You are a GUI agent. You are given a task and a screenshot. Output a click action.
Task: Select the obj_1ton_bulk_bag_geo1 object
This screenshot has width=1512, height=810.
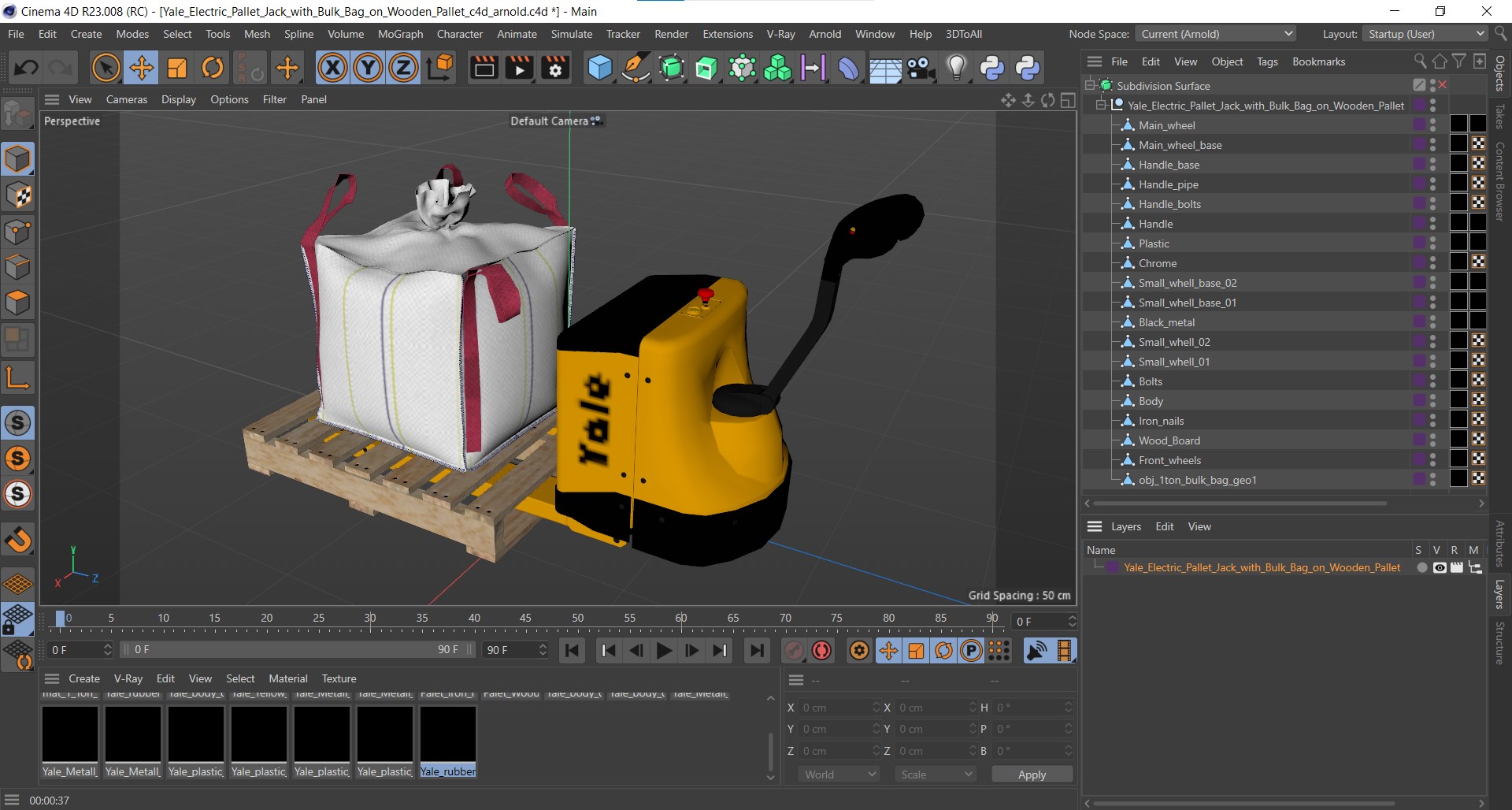pyautogui.click(x=1197, y=480)
